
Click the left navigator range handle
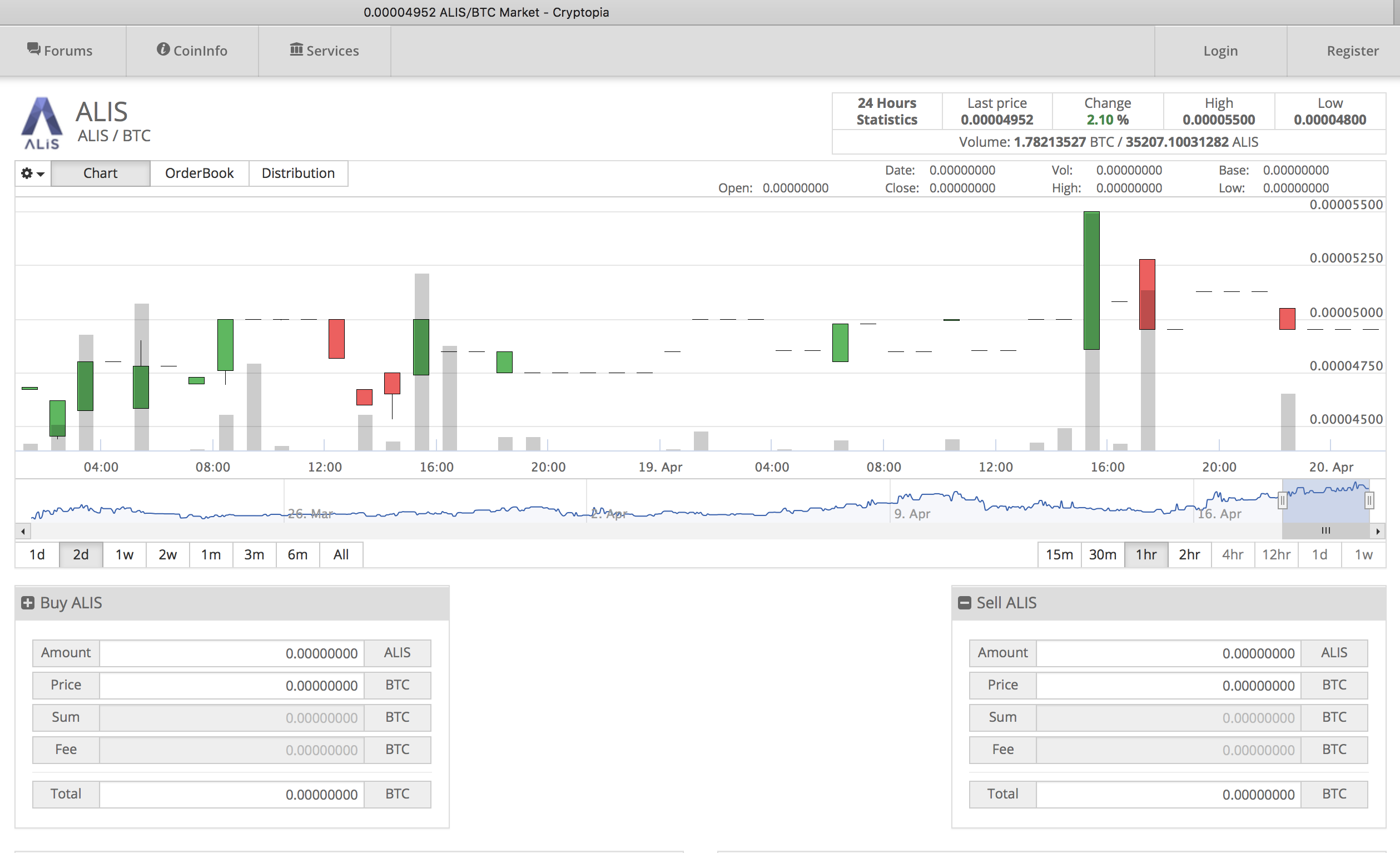tap(1282, 500)
